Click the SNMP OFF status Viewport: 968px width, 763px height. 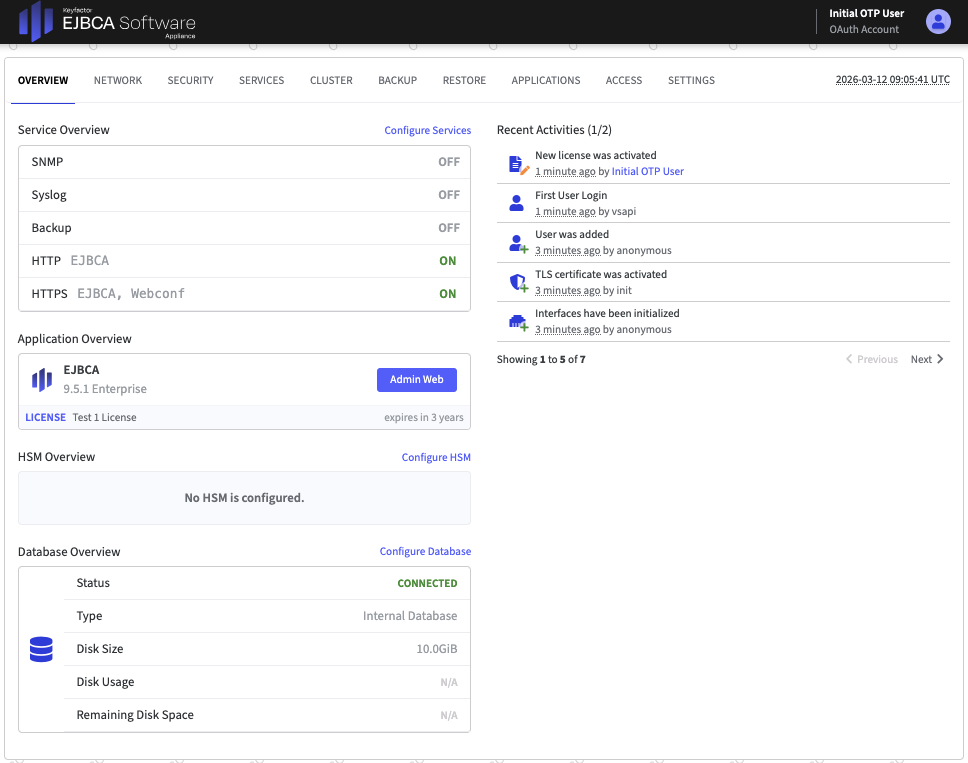click(449, 162)
